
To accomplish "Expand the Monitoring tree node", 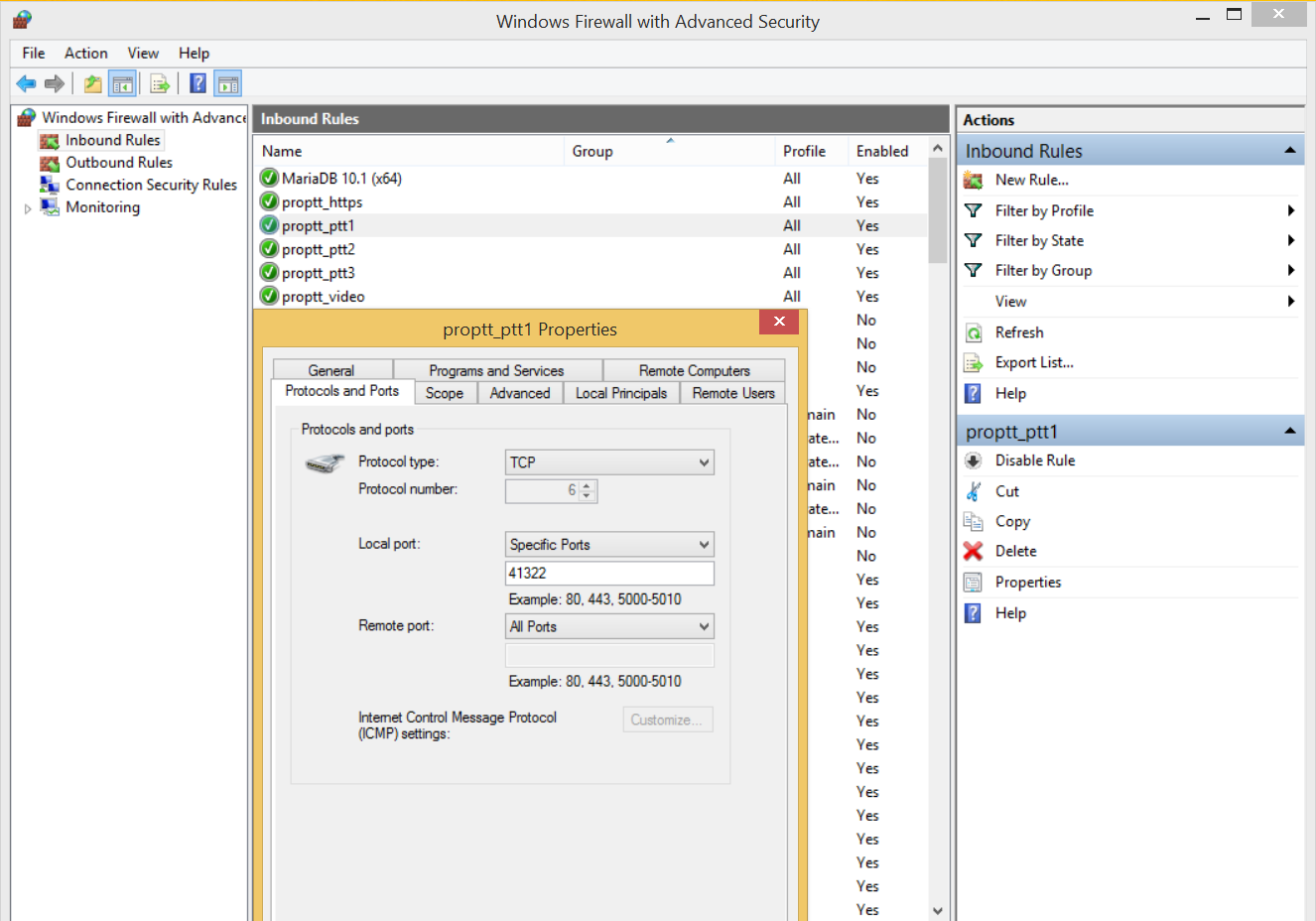I will pyautogui.click(x=28, y=208).
